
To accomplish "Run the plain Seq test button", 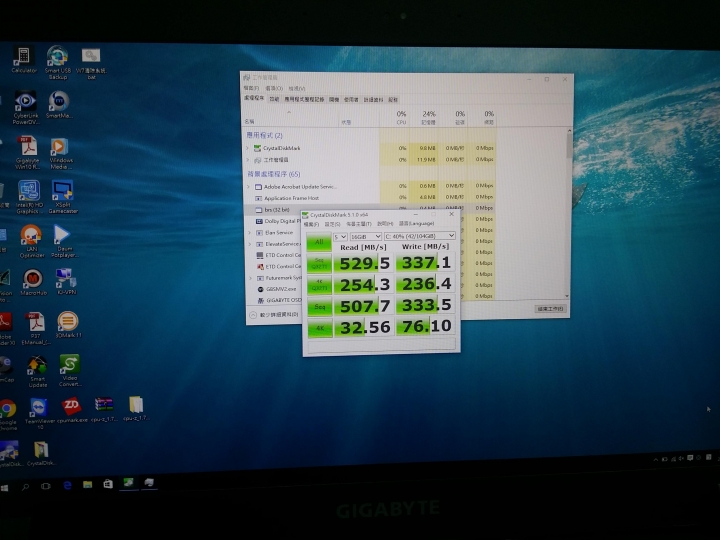I will click(x=320, y=307).
